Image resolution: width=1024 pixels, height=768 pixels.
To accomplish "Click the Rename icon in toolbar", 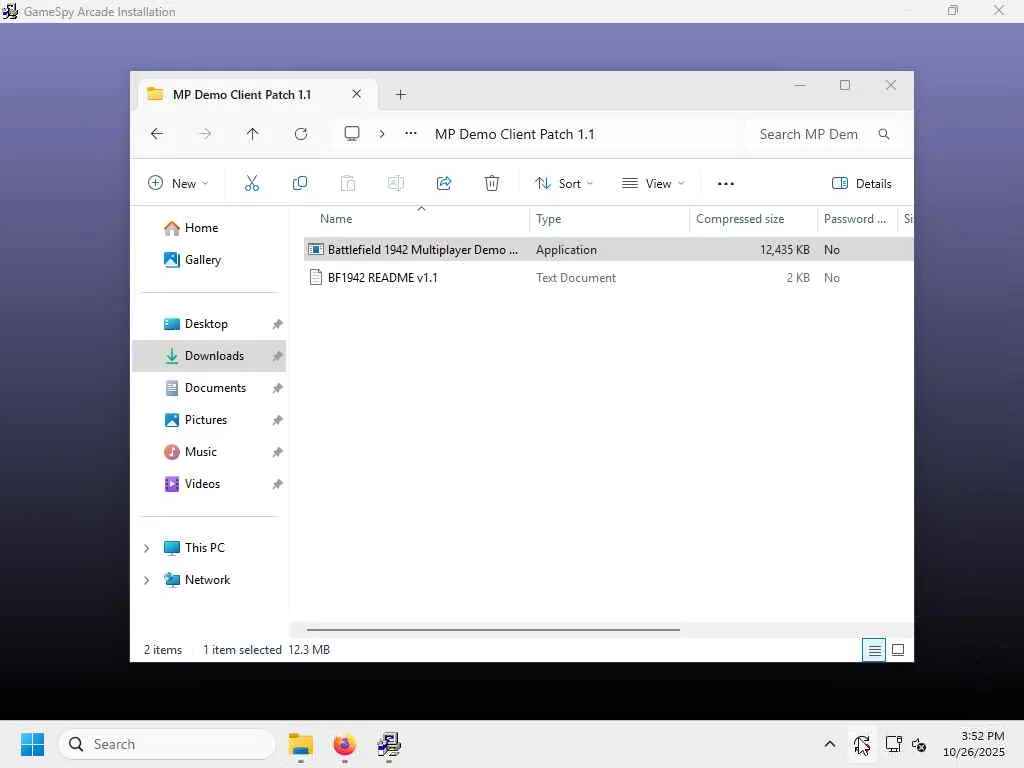I will point(396,184).
